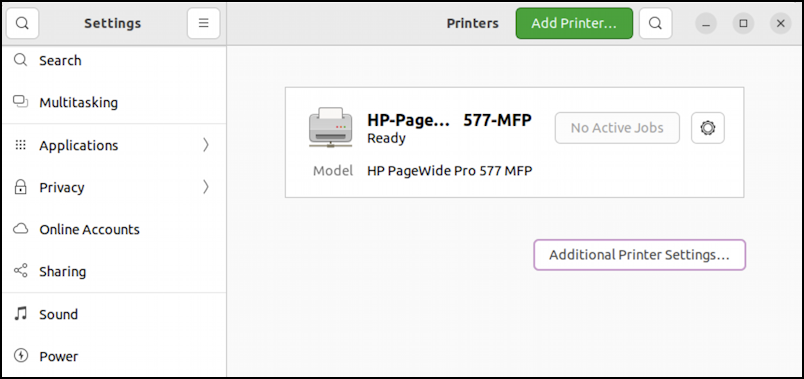Screen dimensions: 804x379
Task: Click the Add Printer... button
Action: pyautogui.click(x=574, y=23)
